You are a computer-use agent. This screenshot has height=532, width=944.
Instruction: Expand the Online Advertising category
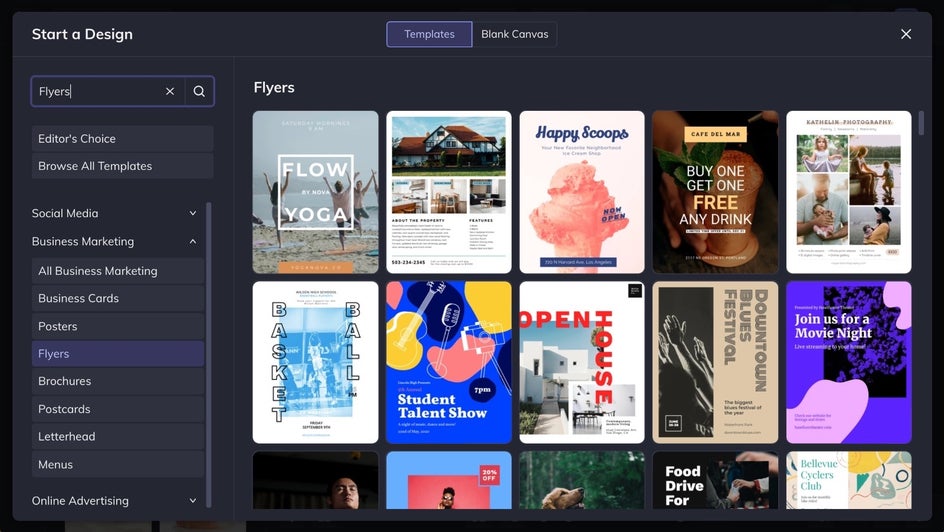[193, 501]
